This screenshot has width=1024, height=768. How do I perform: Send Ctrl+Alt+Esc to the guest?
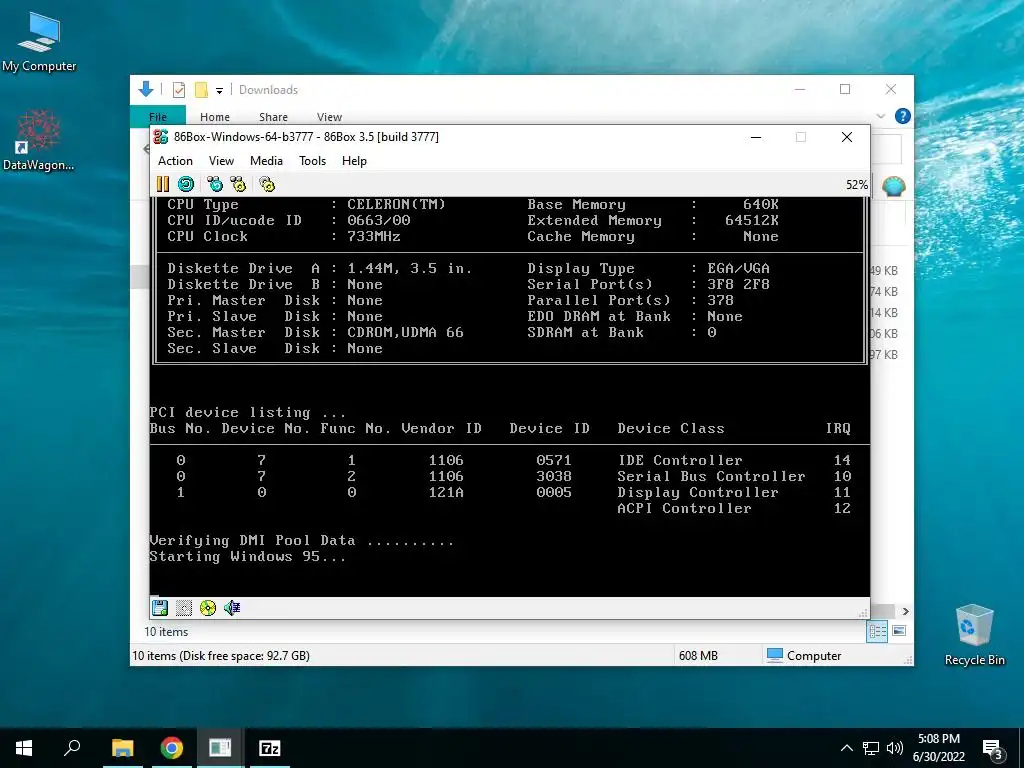[x=238, y=184]
